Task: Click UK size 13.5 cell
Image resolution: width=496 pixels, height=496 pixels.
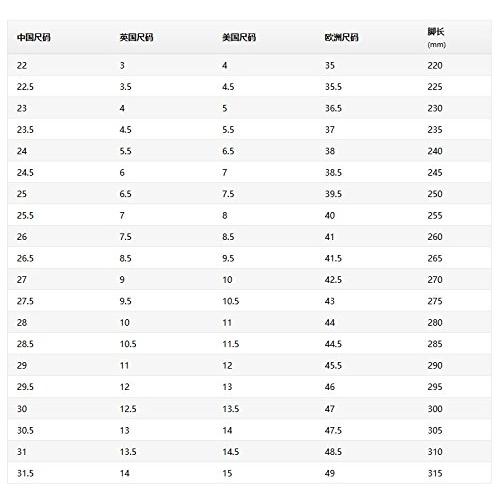Action: (128, 452)
